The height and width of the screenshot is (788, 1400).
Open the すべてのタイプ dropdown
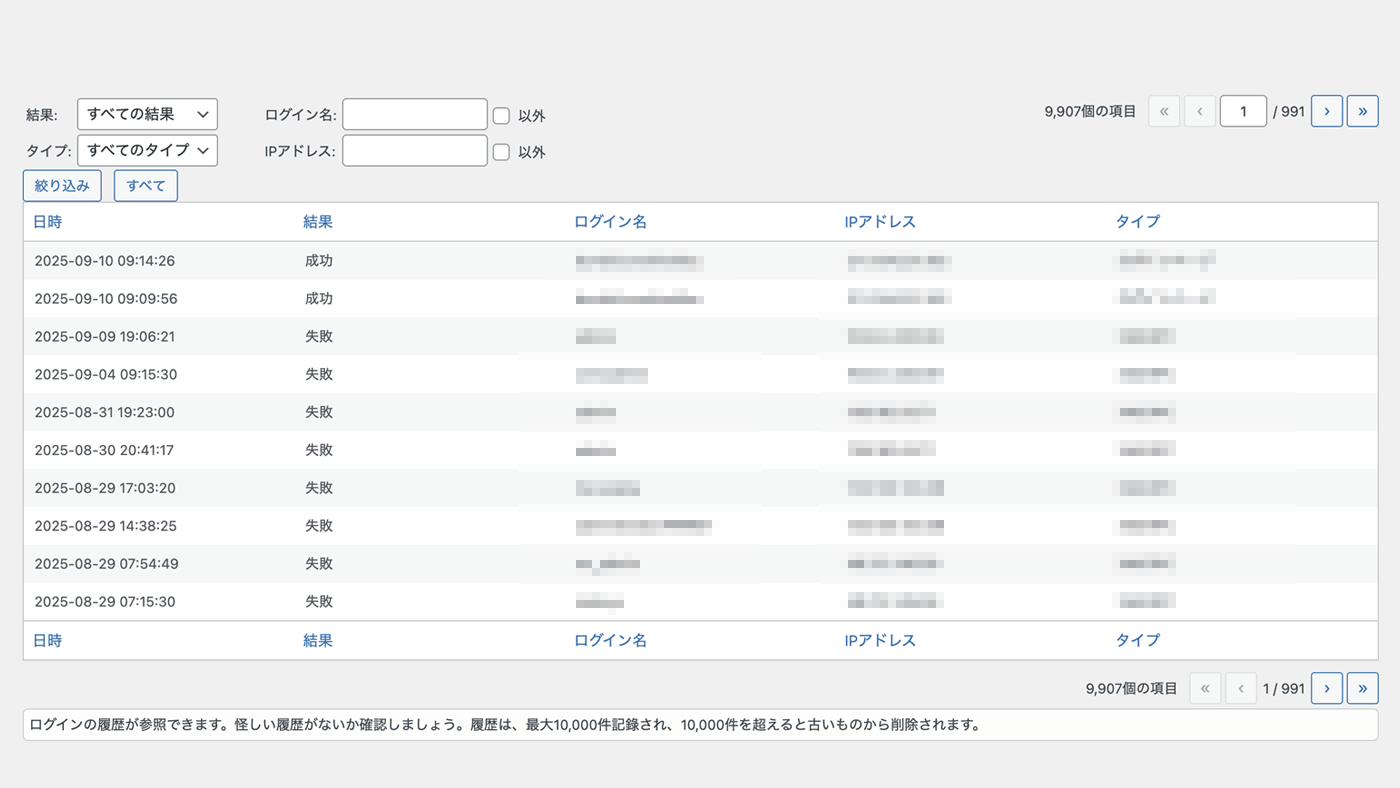(147, 150)
